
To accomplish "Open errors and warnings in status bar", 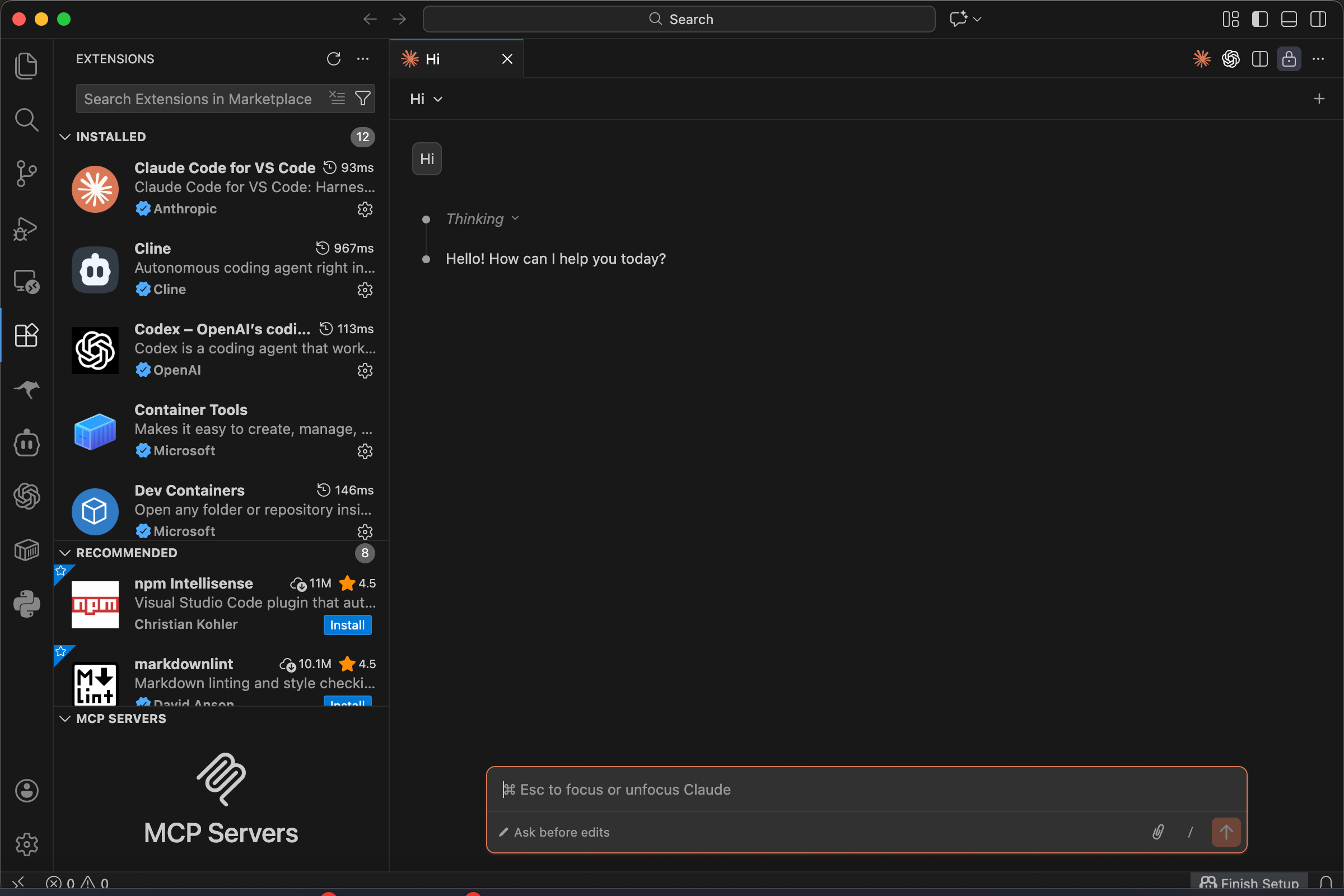I will tap(77, 883).
